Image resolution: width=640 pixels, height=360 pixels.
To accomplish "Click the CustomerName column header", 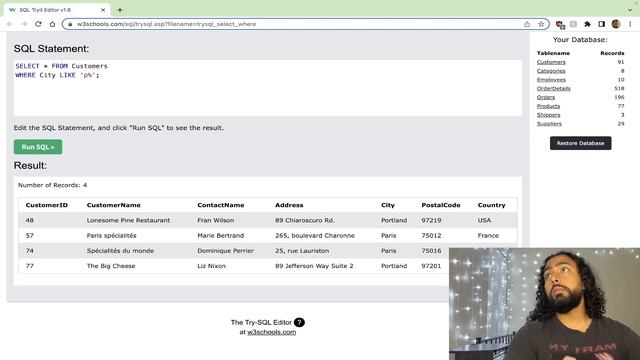I will 113,205.
